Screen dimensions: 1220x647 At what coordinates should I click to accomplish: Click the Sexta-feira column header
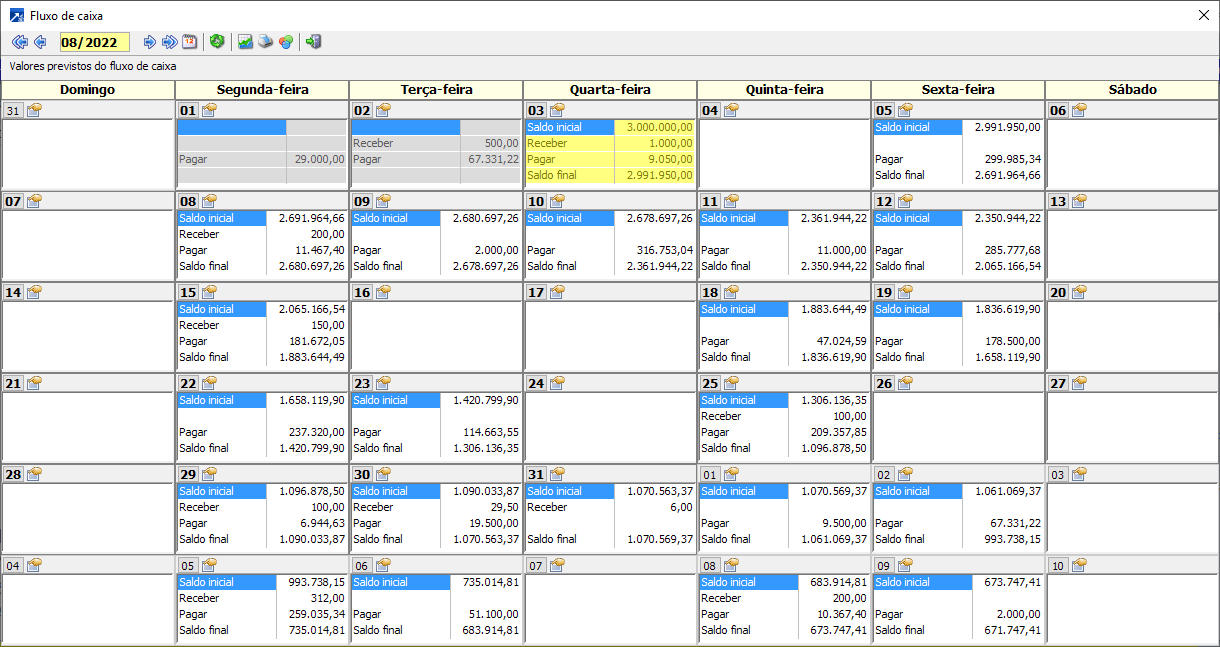(957, 90)
